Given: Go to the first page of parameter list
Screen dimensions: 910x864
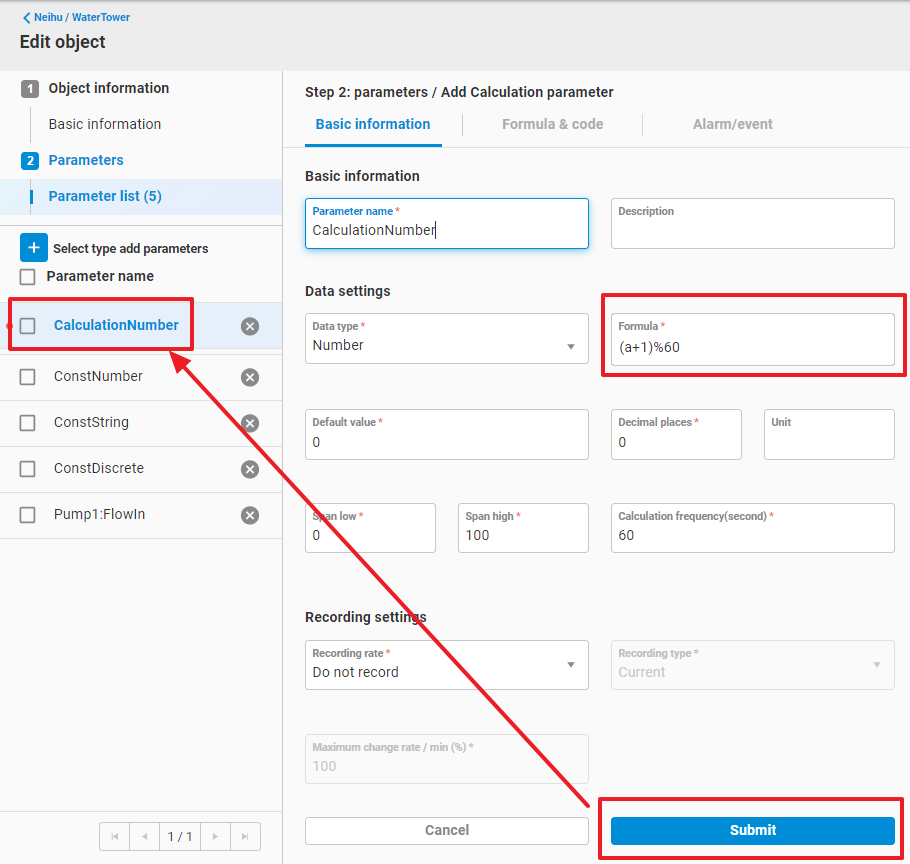Looking at the screenshot, I should (114, 836).
